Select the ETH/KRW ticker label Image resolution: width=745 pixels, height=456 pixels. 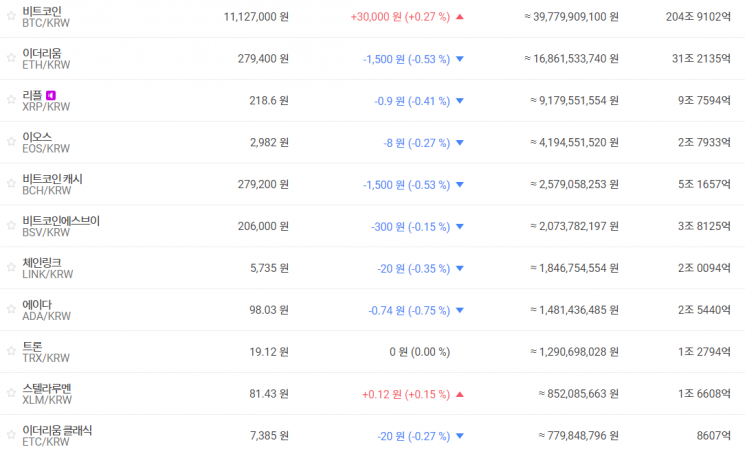pos(46,65)
